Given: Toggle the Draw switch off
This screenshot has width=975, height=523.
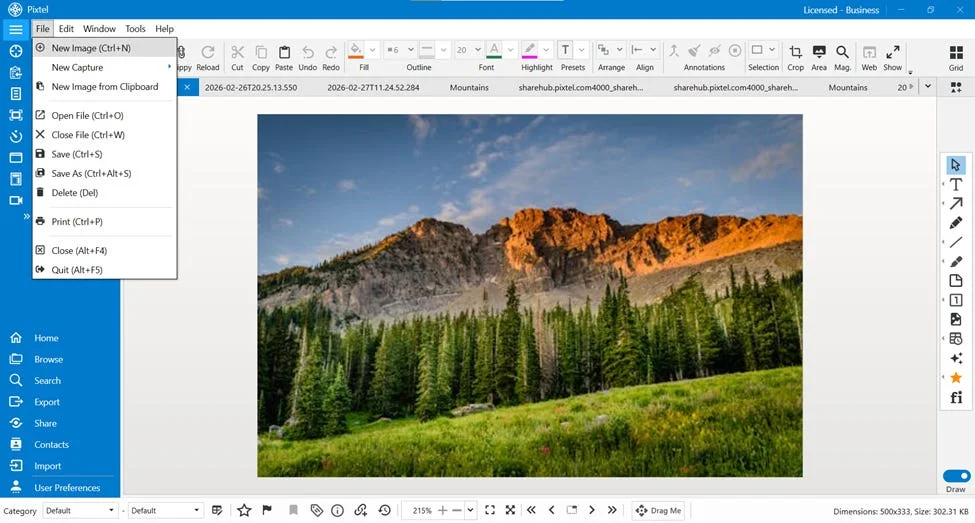Looking at the screenshot, I should [956, 476].
